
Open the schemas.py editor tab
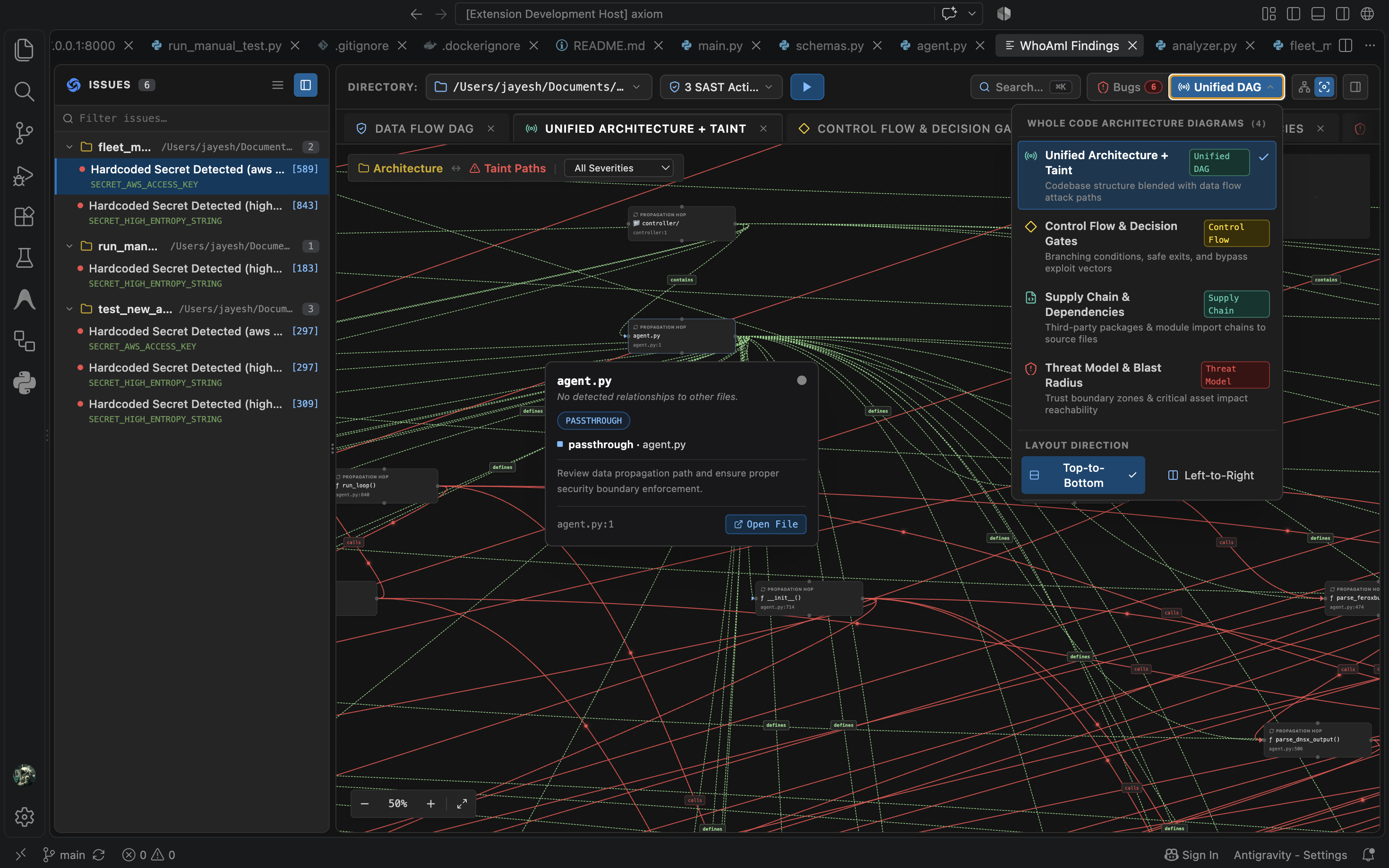coord(829,45)
